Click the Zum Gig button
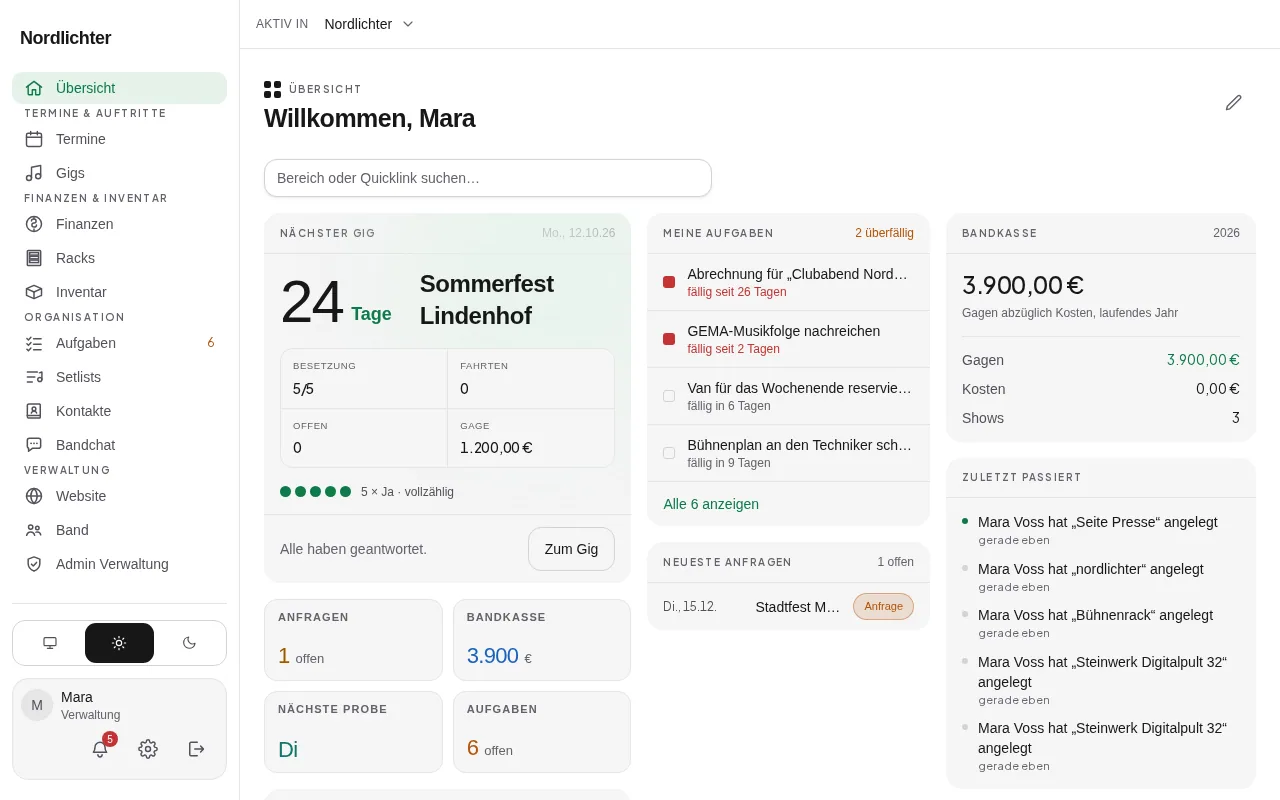The height and width of the screenshot is (800, 1280). (x=571, y=549)
